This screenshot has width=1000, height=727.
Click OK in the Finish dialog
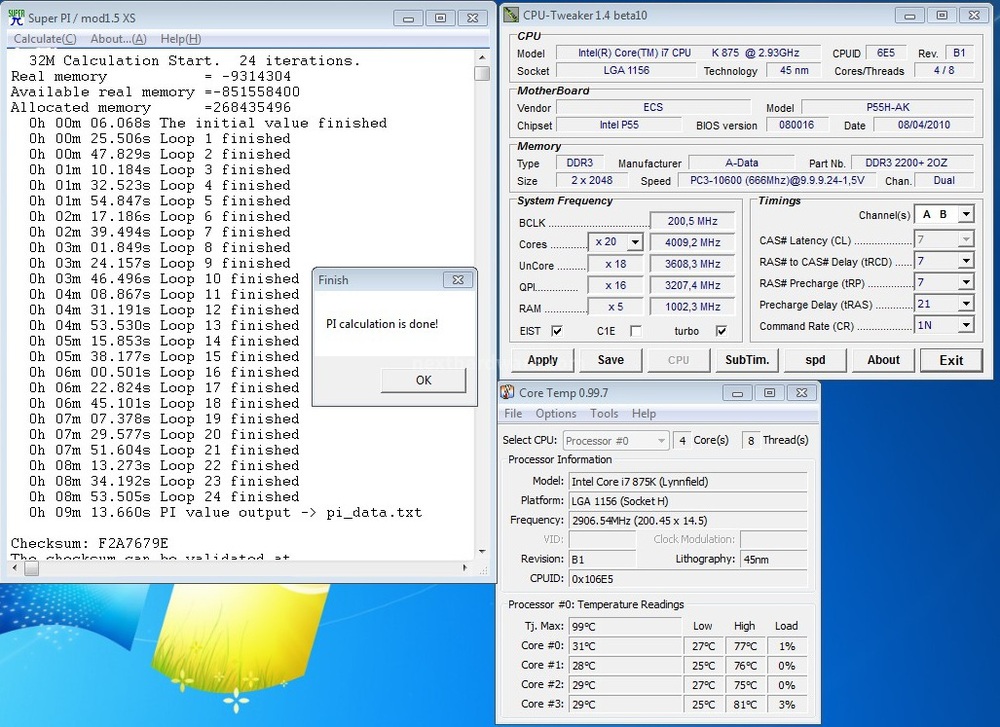point(423,380)
